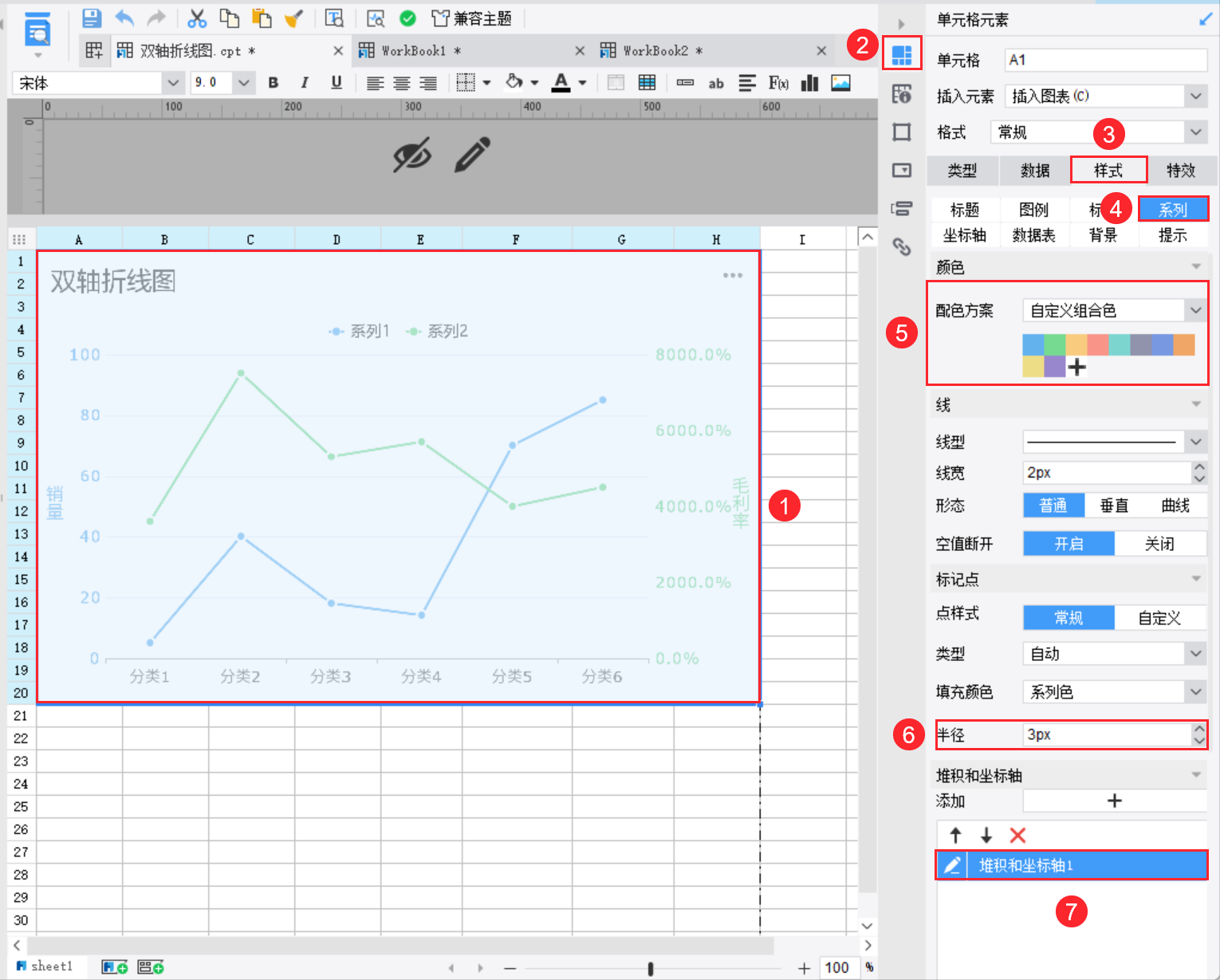Click the fill bucket background icon
Screen dimensions: 1220x980
[x=515, y=81]
